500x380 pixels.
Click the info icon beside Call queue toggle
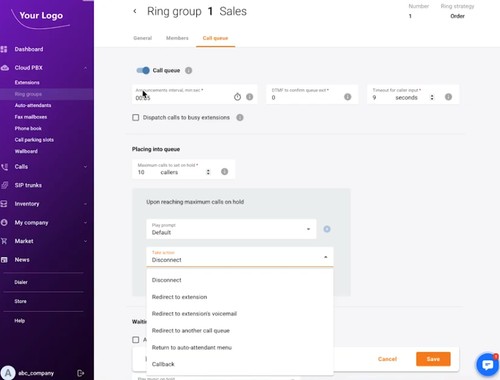coord(189,70)
